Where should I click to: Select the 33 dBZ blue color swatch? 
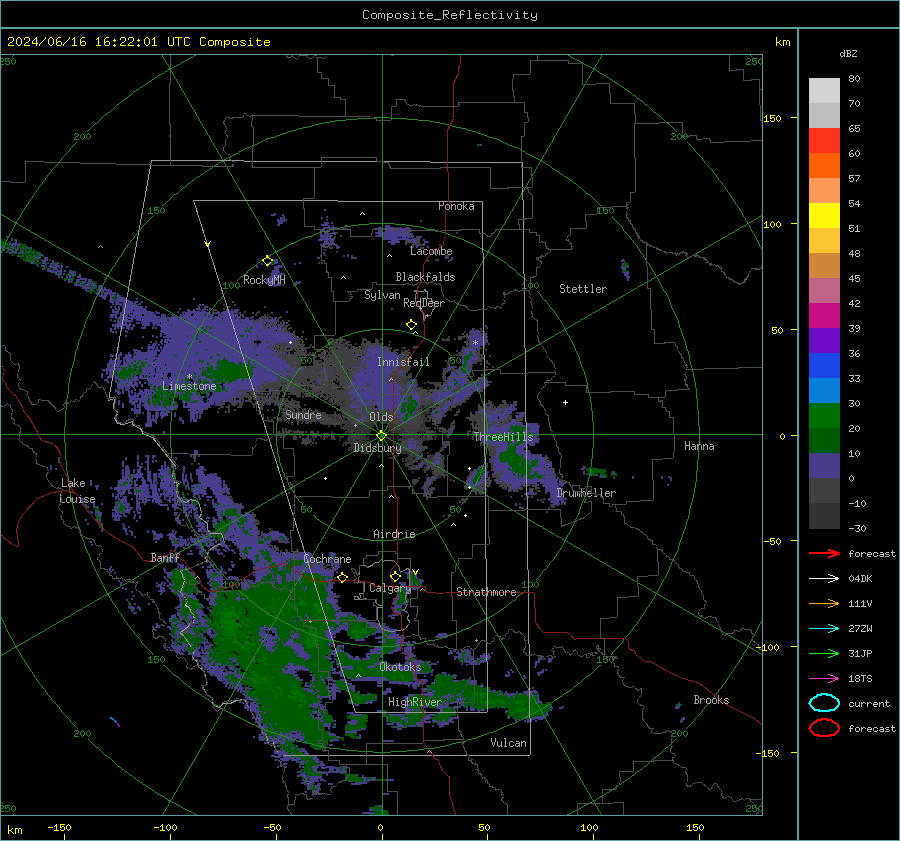(824, 390)
